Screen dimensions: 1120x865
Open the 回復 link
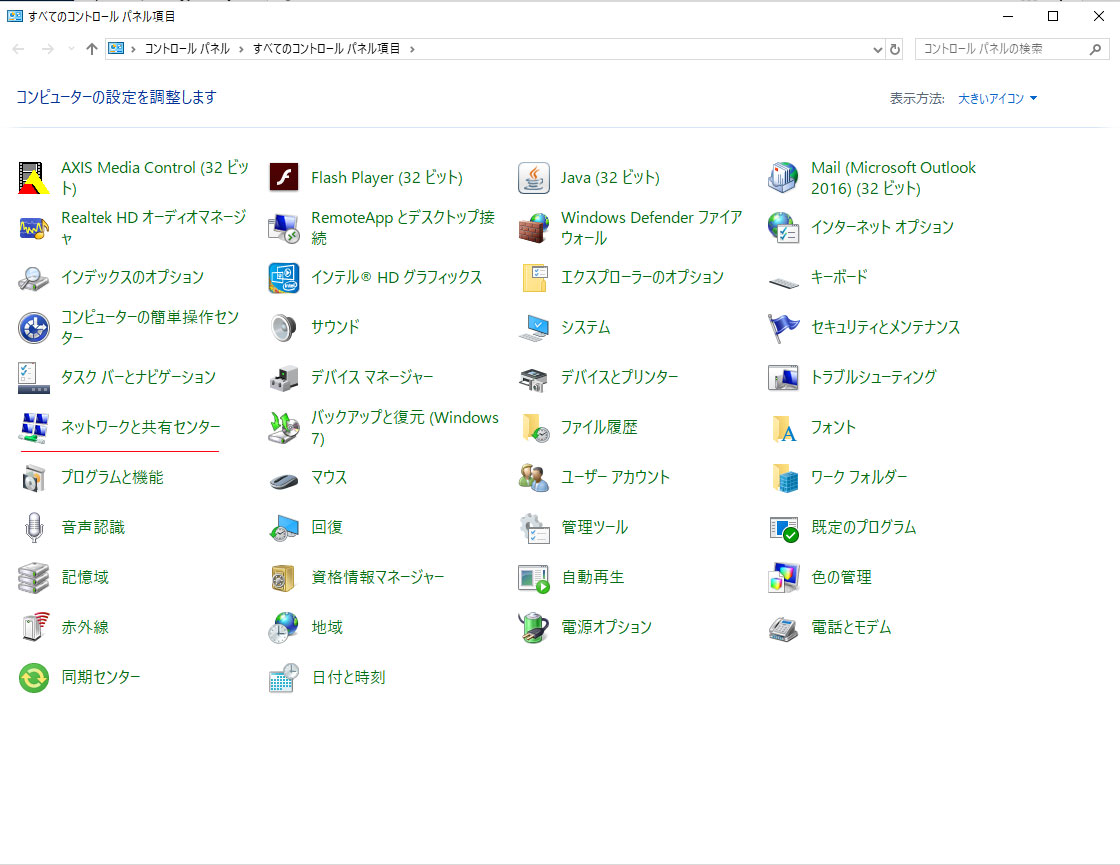[x=327, y=527]
